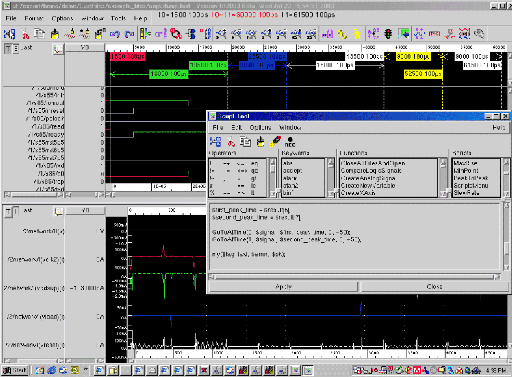Click the red 1500 100ps cursor marker
The height and width of the screenshot is (377, 512).
pos(128,56)
